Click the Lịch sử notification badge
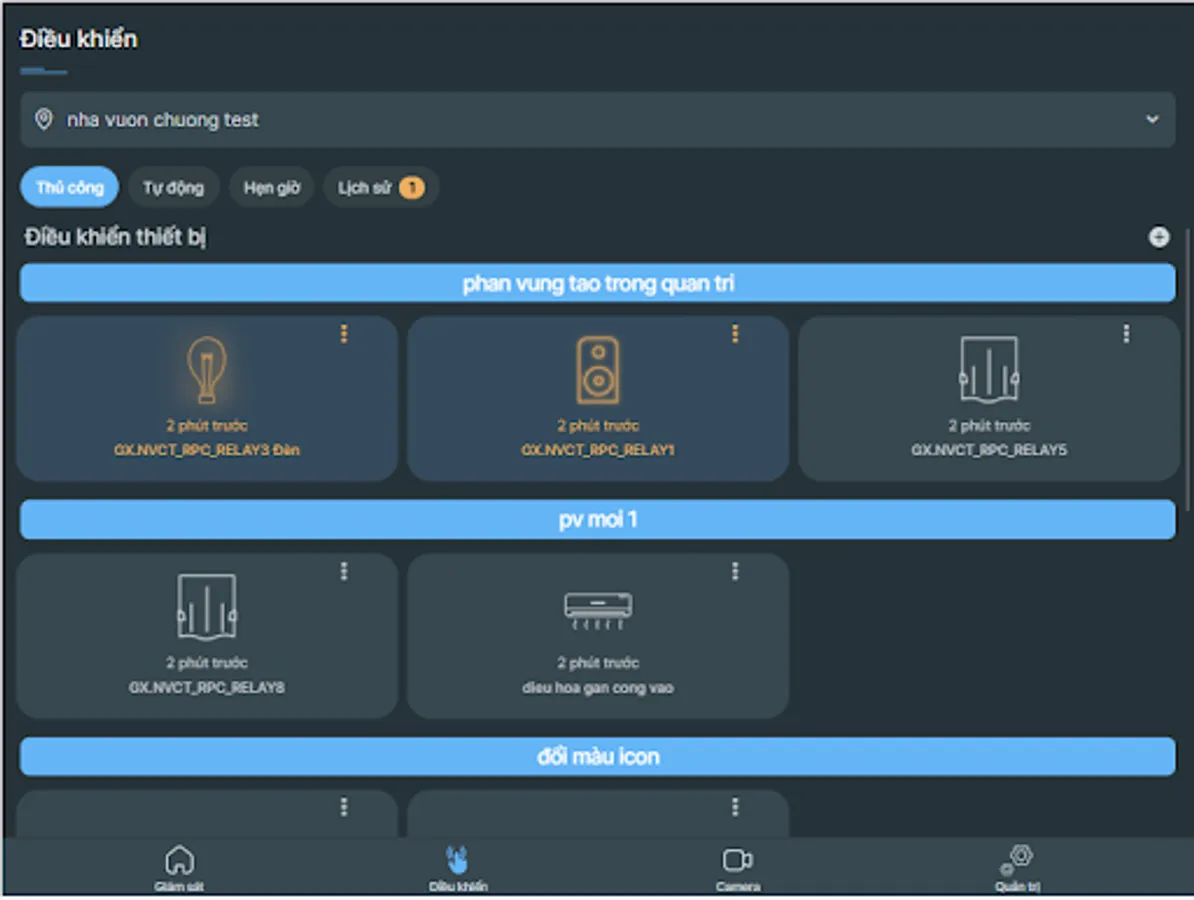 412,187
